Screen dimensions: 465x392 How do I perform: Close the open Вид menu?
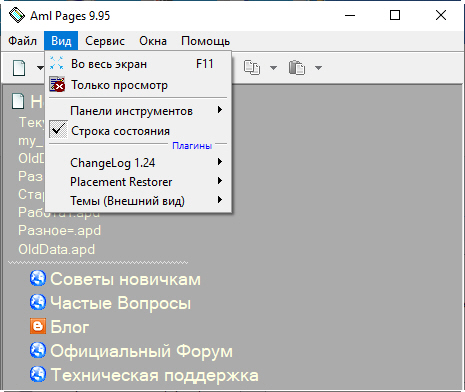(x=61, y=41)
